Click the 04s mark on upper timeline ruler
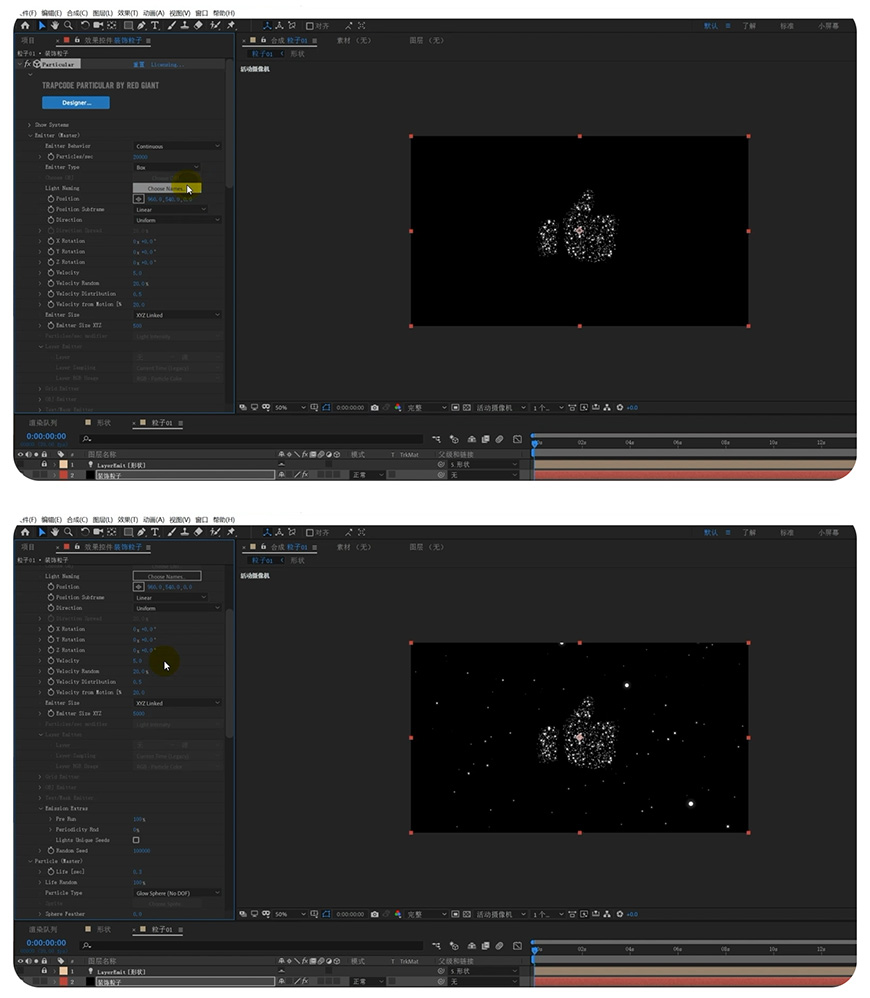The height and width of the screenshot is (998, 870). point(630,441)
